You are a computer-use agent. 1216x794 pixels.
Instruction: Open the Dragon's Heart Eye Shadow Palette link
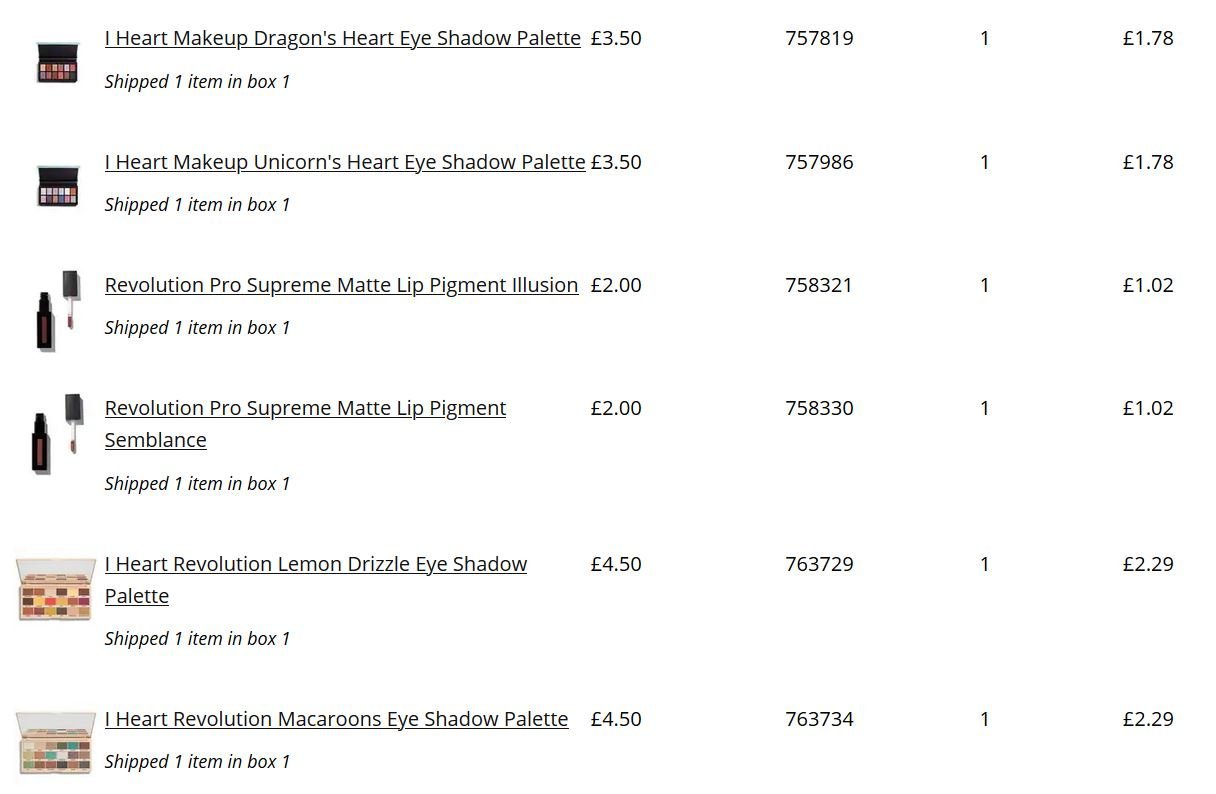[342, 38]
